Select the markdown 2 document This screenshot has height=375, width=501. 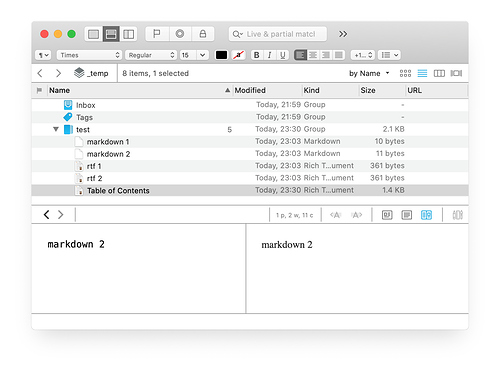250,154
